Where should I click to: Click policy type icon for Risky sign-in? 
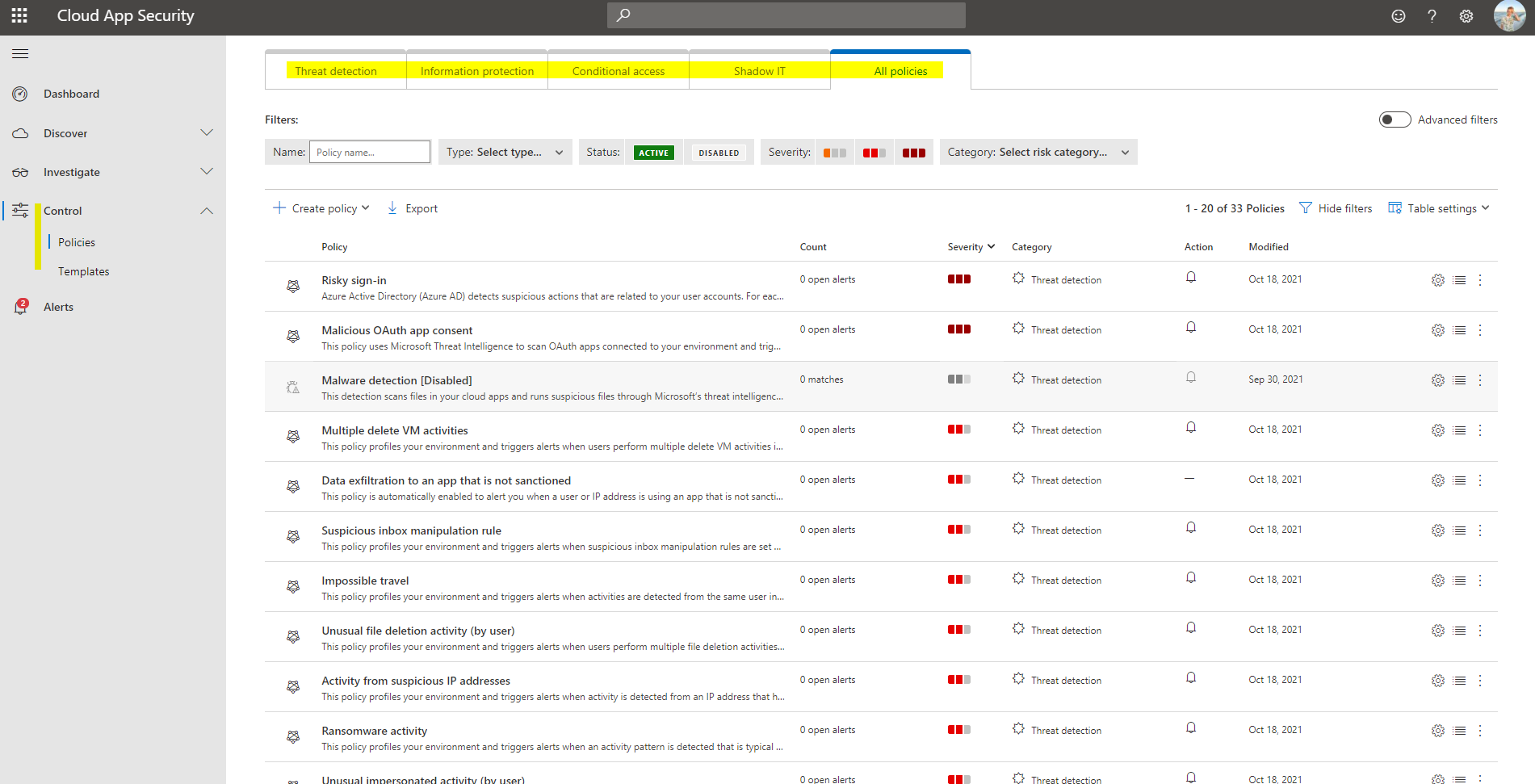293,287
